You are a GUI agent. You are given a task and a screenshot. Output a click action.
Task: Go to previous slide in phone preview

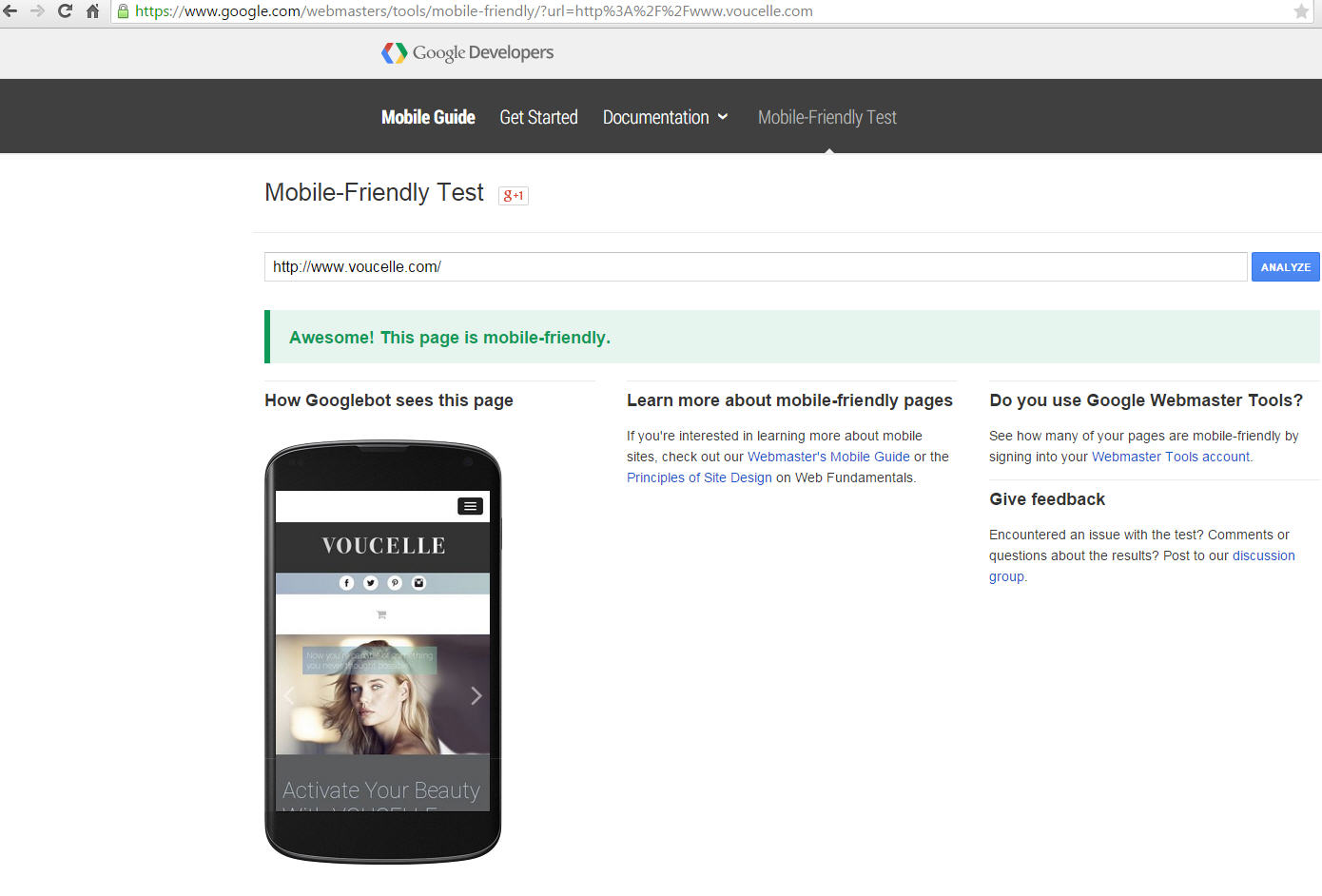[x=288, y=695]
